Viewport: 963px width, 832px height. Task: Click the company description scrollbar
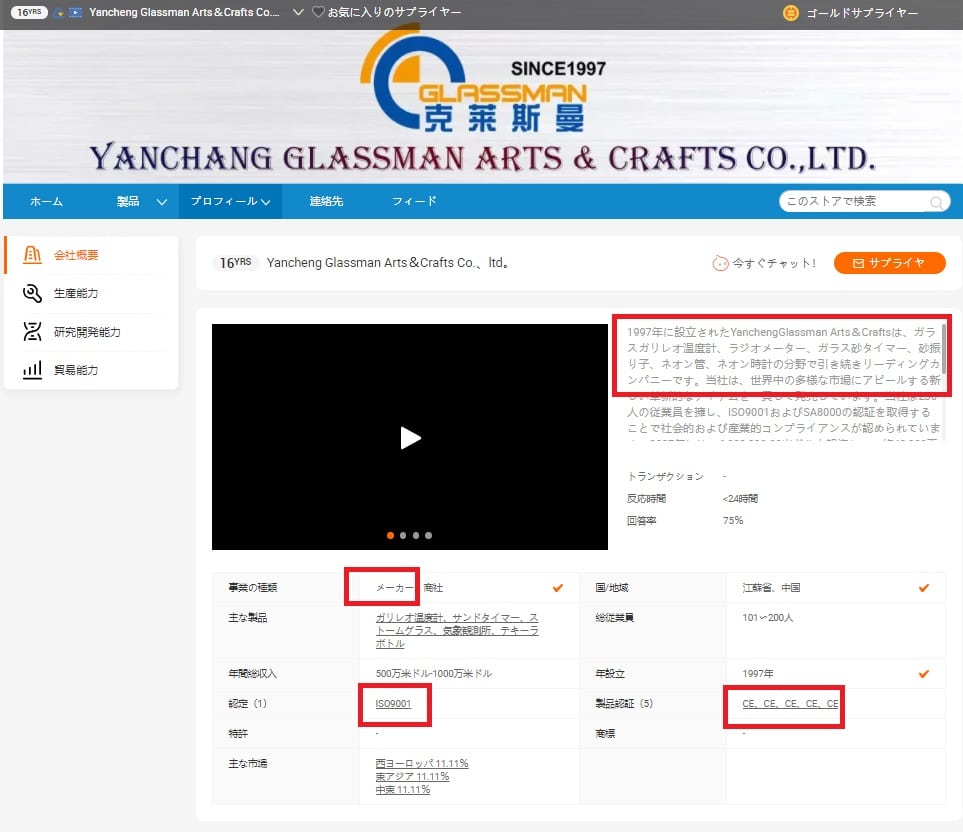pos(943,348)
